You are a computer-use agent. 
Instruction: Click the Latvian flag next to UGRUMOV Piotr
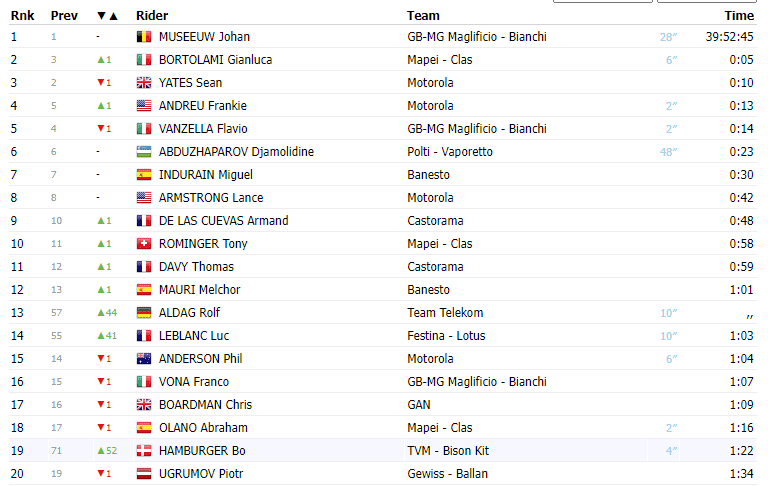(x=144, y=474)
